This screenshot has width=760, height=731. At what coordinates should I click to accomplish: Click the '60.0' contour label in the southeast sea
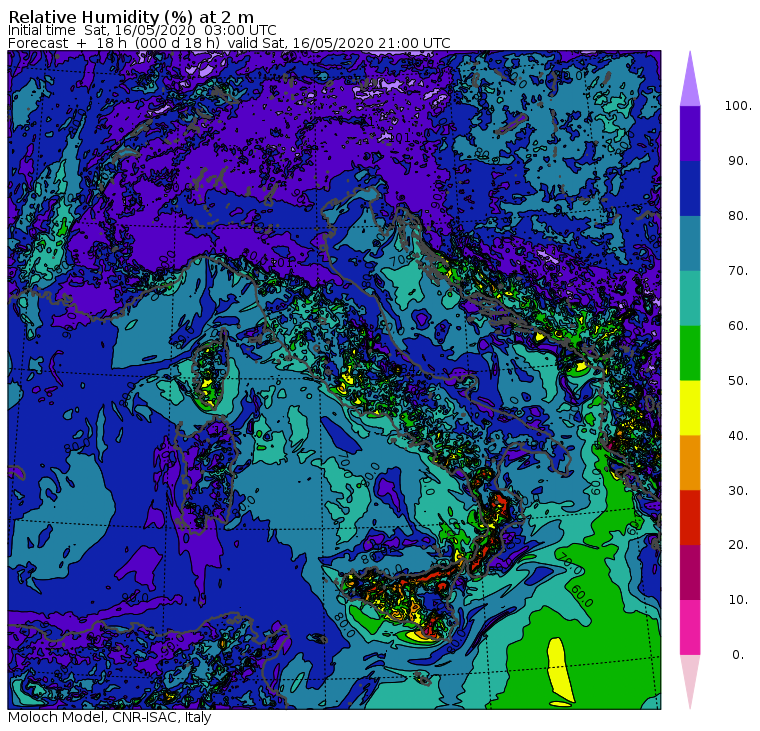tap(582, 596)
